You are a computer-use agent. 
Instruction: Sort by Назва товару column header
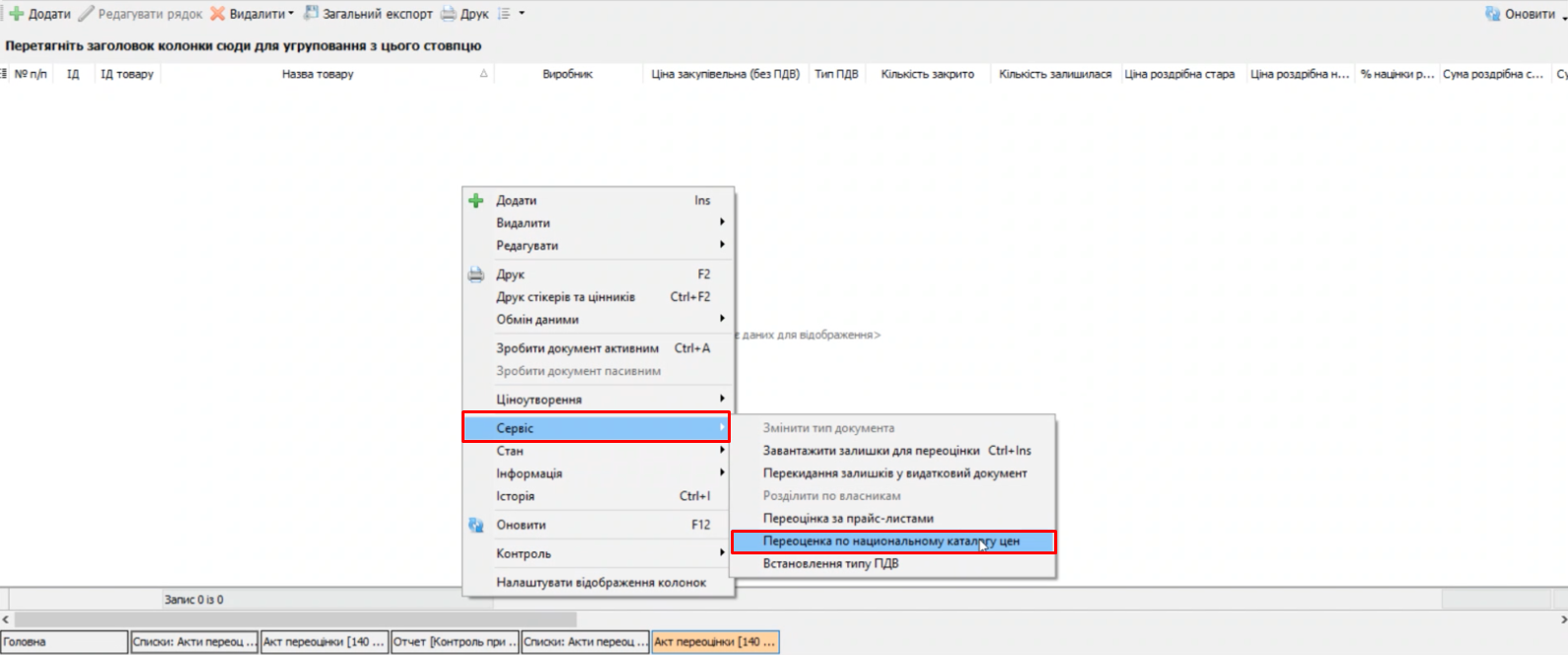point(318,74)
